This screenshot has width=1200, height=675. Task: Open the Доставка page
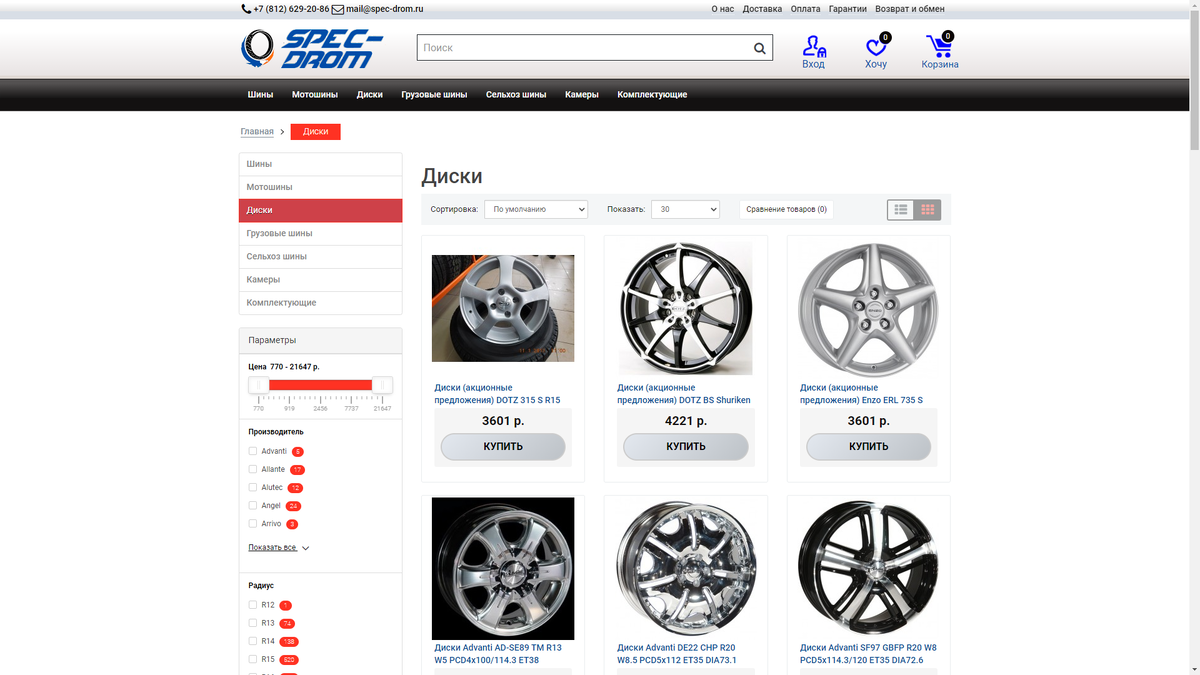(763, 9)
